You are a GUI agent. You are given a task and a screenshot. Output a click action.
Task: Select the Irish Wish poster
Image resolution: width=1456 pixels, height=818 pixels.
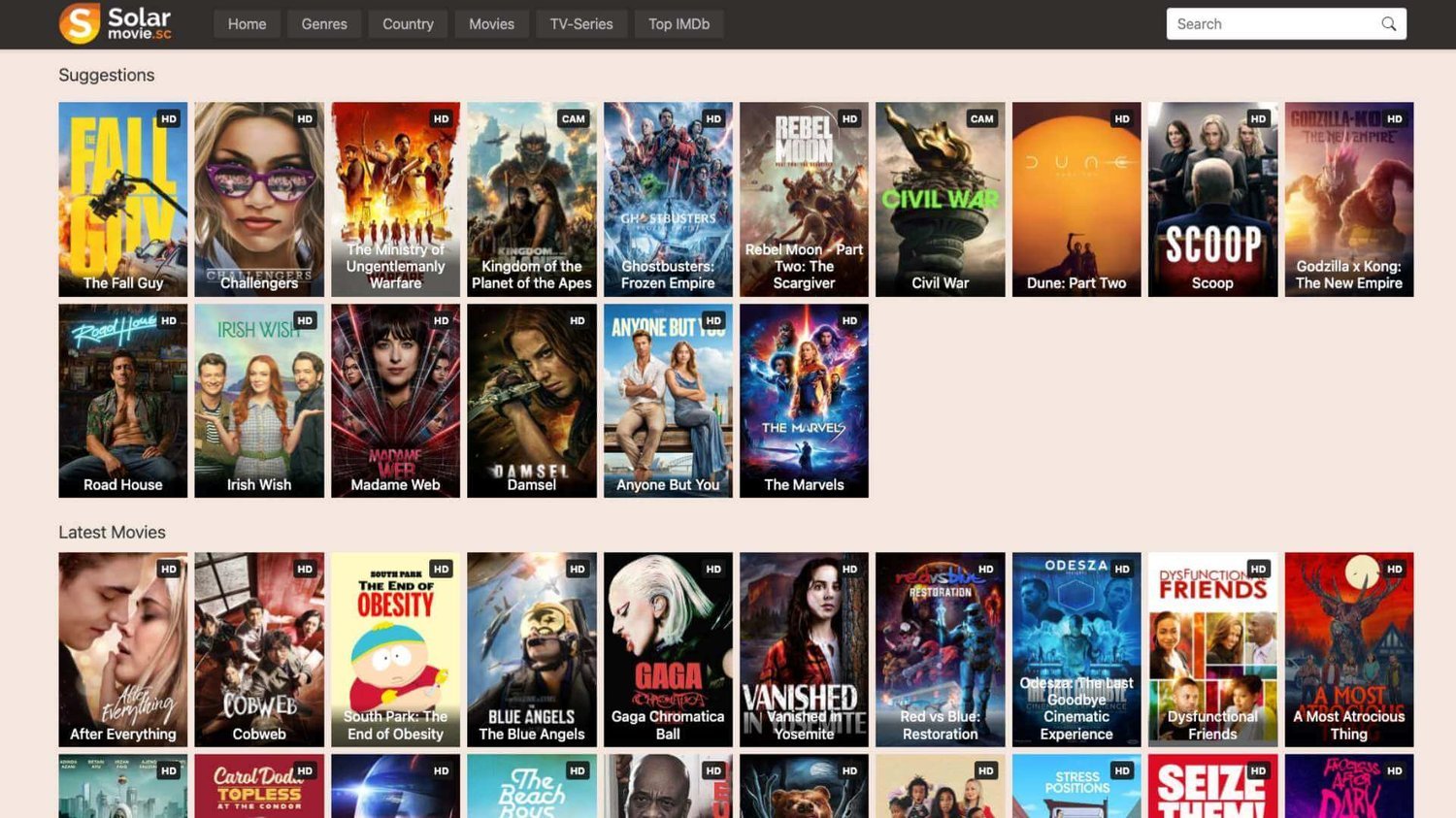tap(259, 401)
